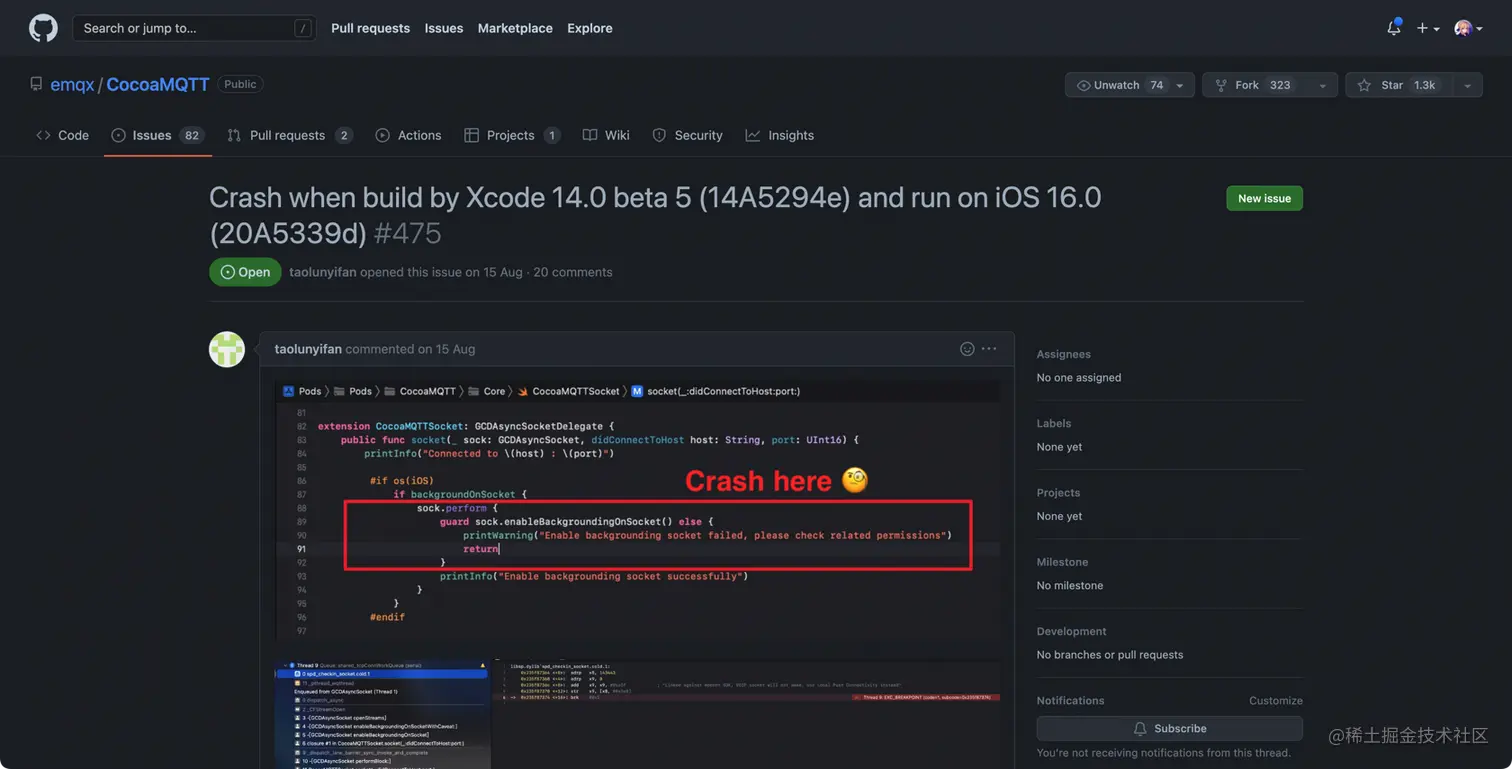Screen dimensions: 1512x769
Task: Open the emqx owner link
Action: click(x=72, y=85)
